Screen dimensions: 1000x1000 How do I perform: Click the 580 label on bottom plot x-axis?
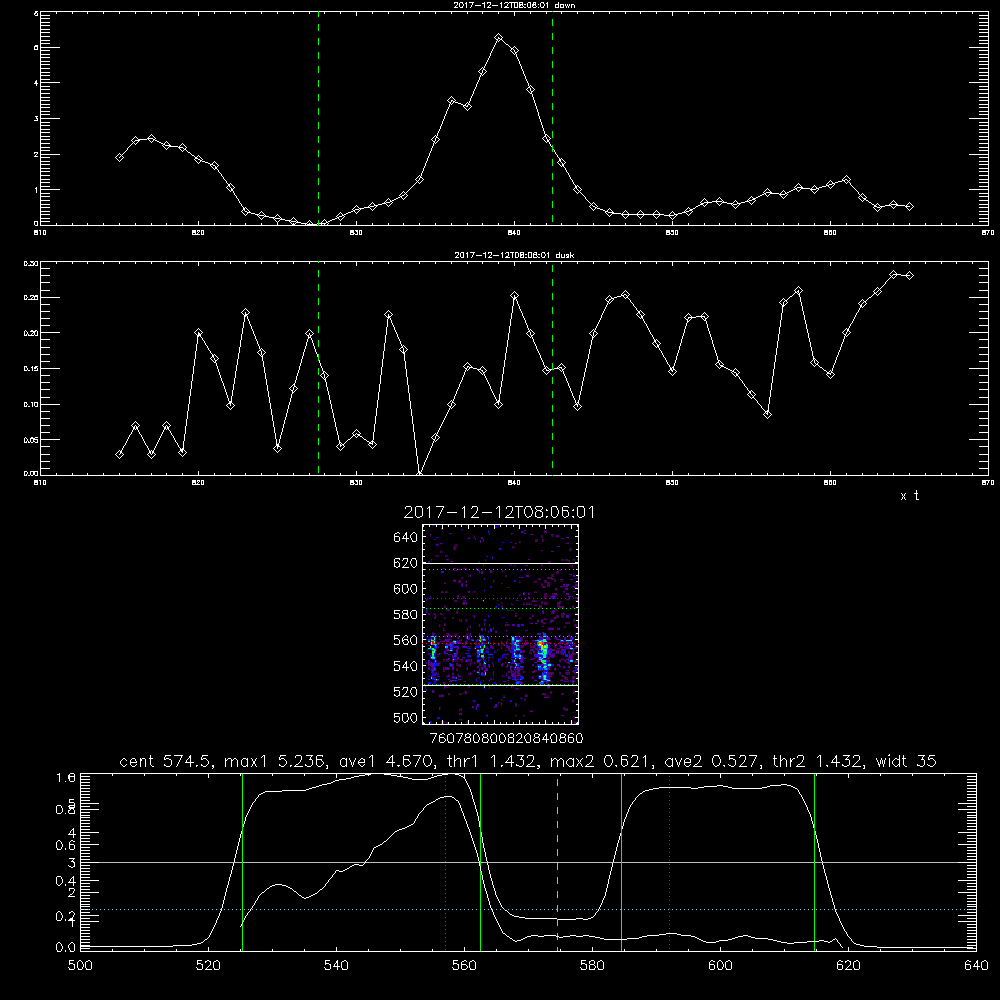tap(592, 966)
